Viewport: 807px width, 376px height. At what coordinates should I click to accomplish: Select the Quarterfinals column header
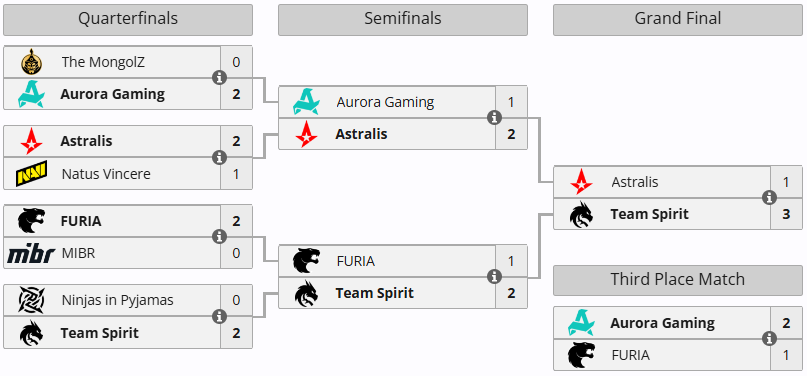128,20
